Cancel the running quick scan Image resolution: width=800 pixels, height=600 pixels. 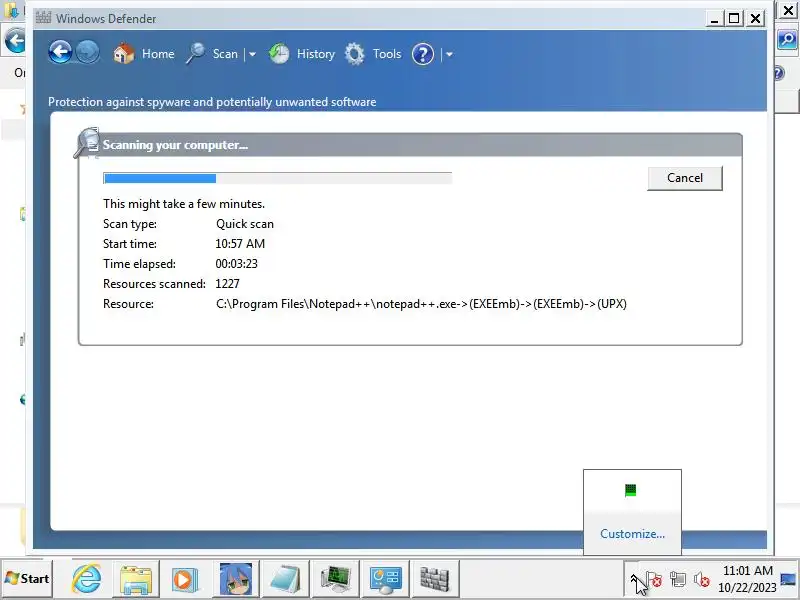coord(685,178)
